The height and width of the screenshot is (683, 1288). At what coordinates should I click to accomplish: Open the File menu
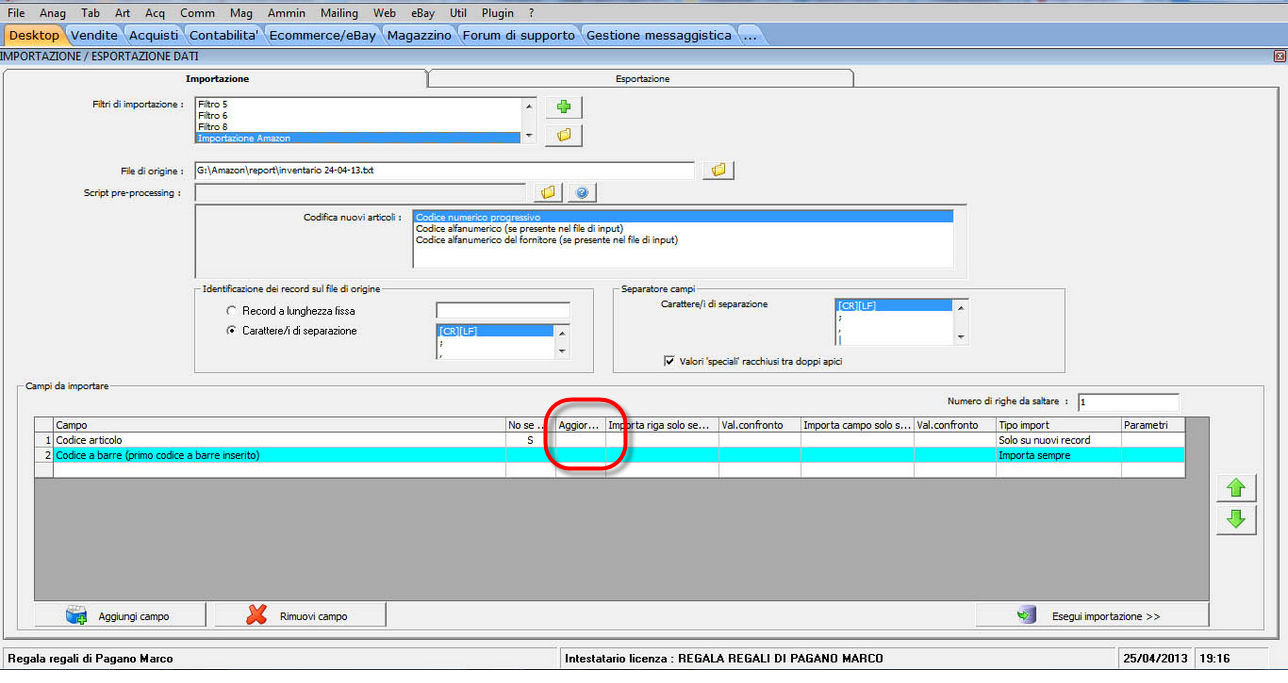click(x=16, y=13)
